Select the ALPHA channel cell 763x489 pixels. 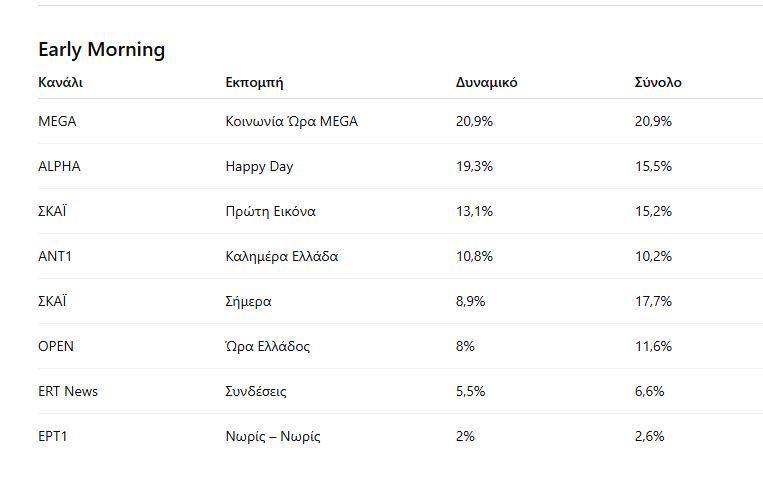pyautogui.click(x=59, y=166)
